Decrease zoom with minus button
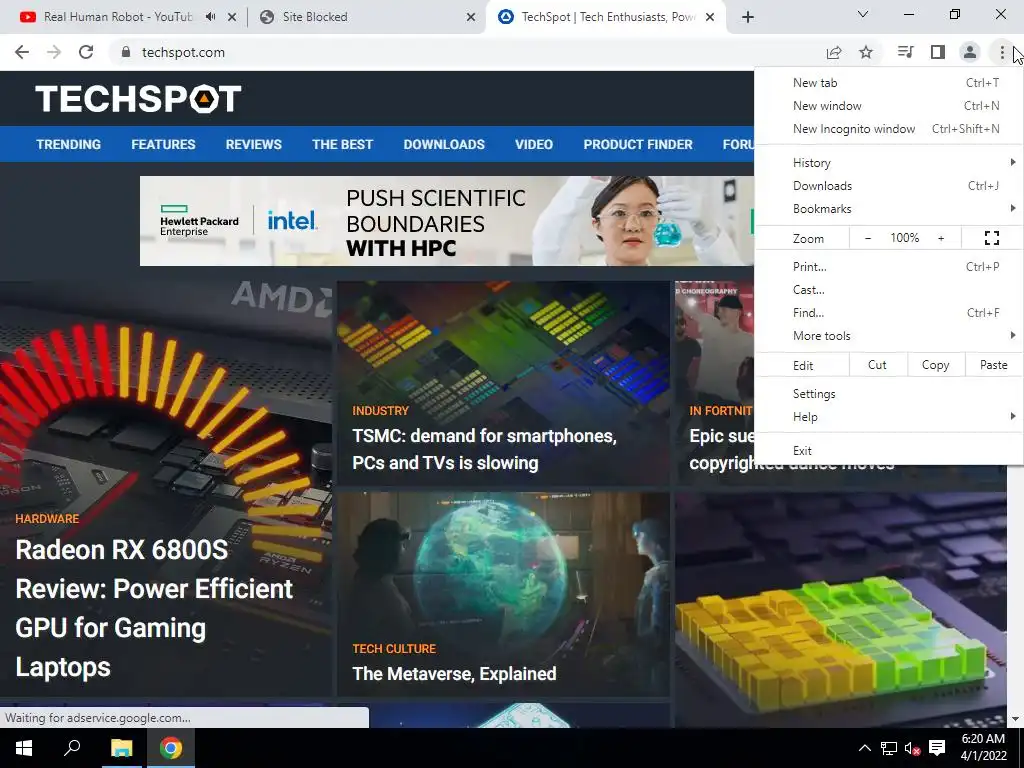The height and width of the screenshot is (768, 1024). [x=868, y=238]
